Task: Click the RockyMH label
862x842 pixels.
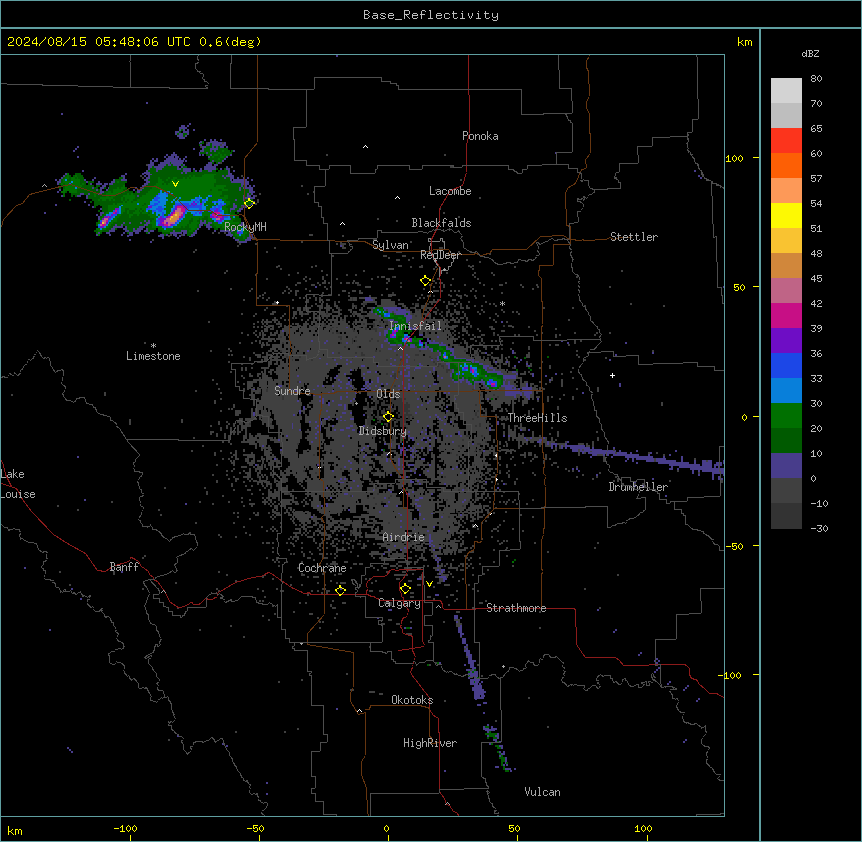Action: [245, 226]
